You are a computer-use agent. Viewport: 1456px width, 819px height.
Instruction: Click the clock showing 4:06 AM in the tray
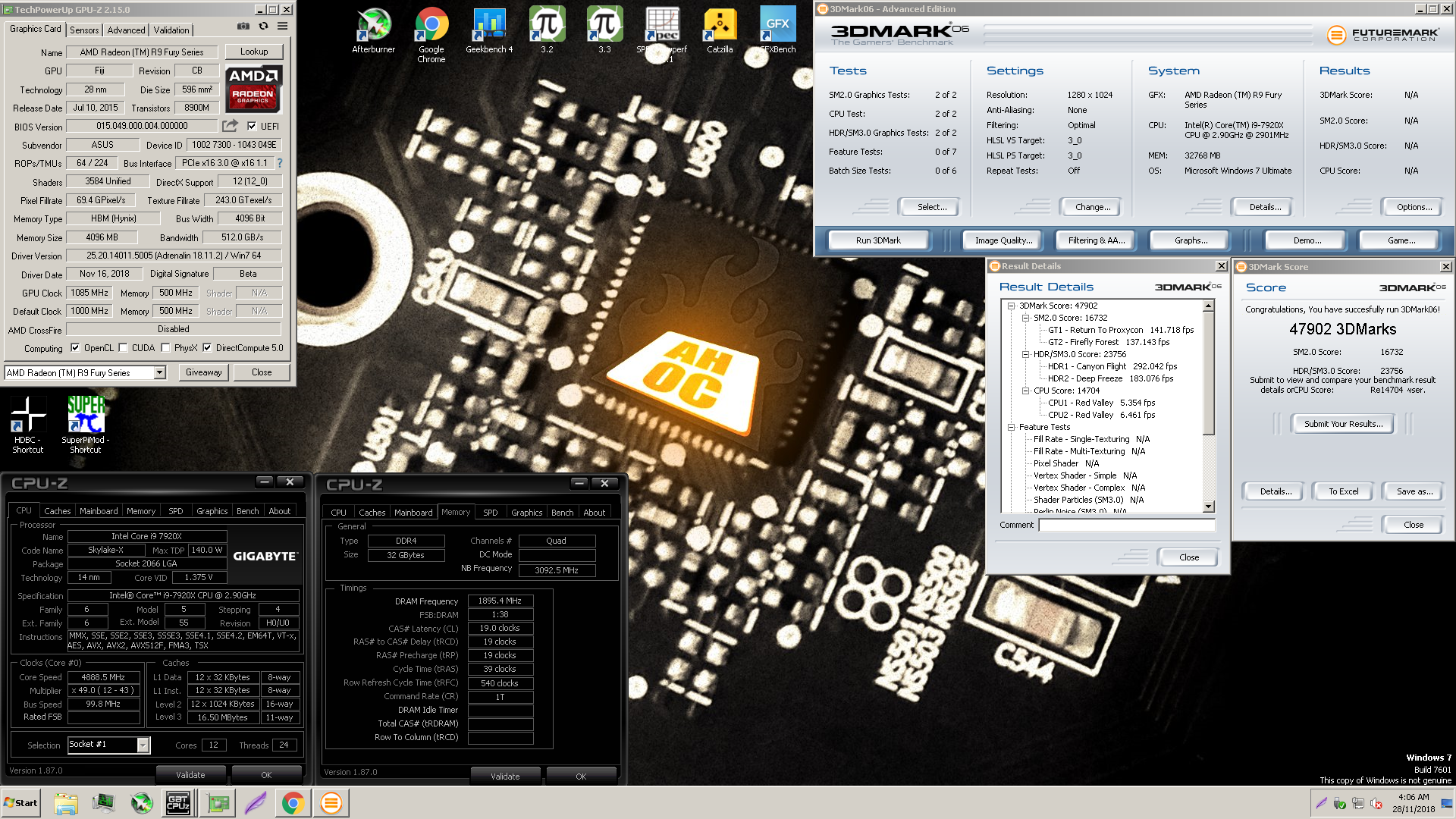pyautogui.click(x=1414, y=797)
